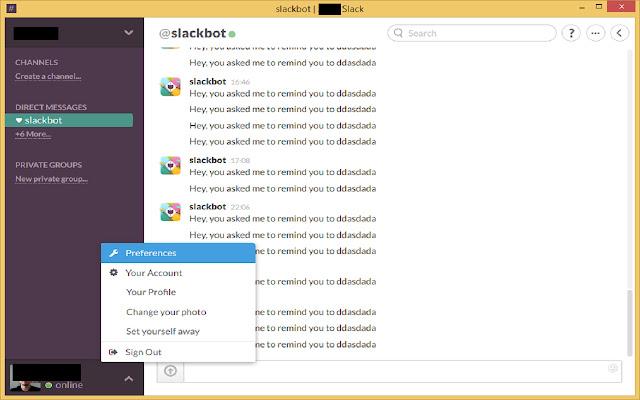Toggle the flexpane with the left arrow icon
This screenshot has height=400, width=640.
[x=620, y=33]
